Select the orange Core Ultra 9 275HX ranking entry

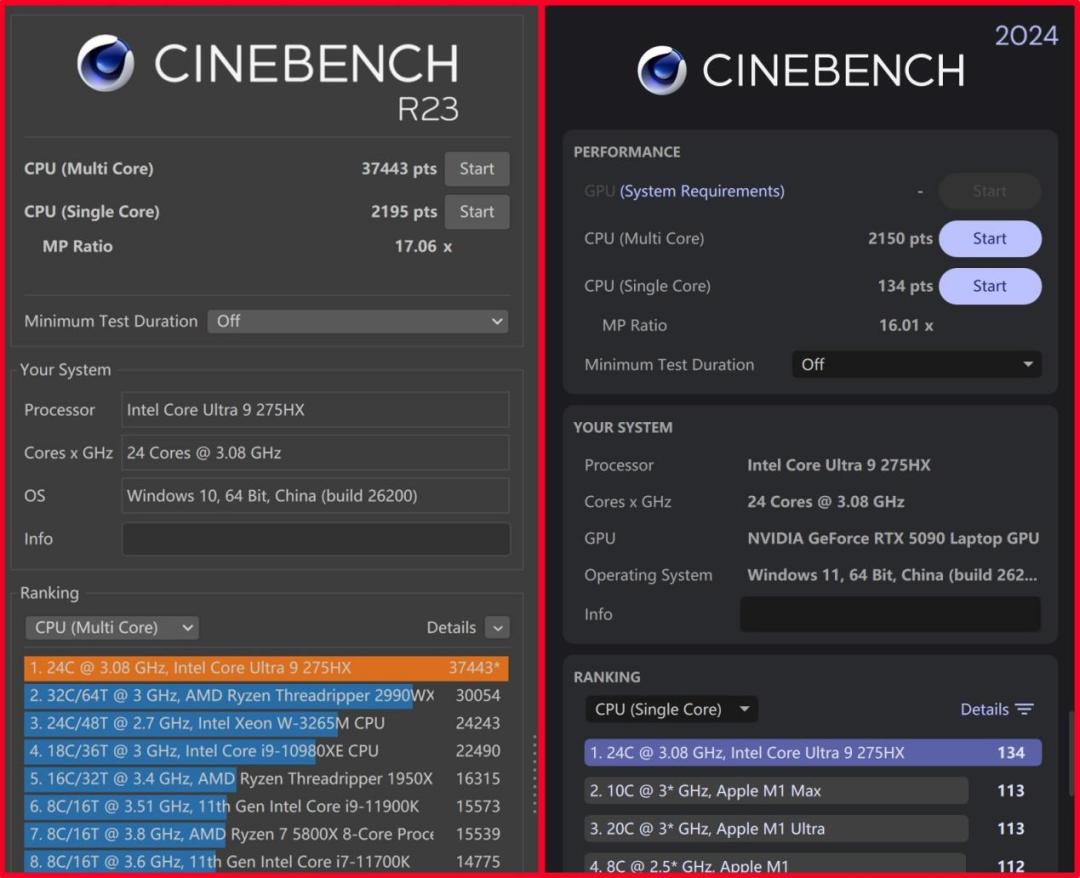click(266, 668)
